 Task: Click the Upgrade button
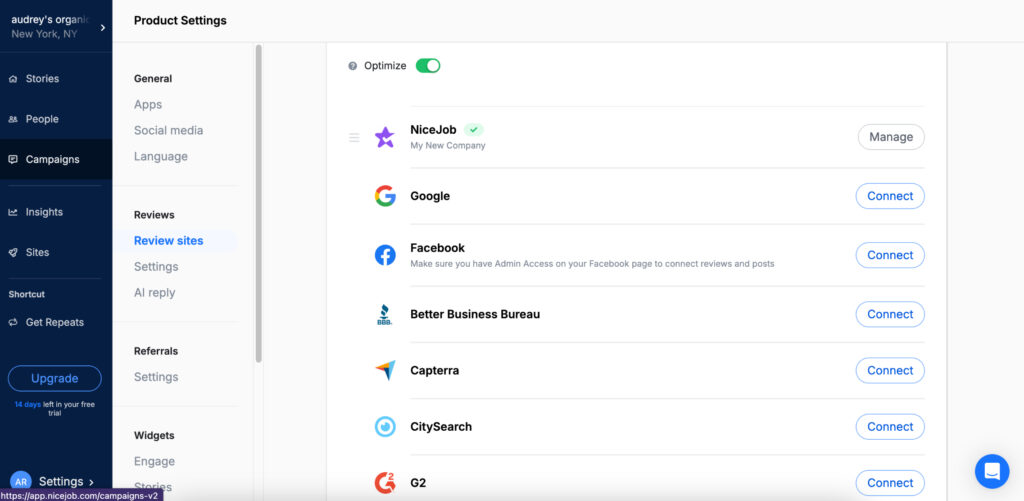[x=55, y=379]
